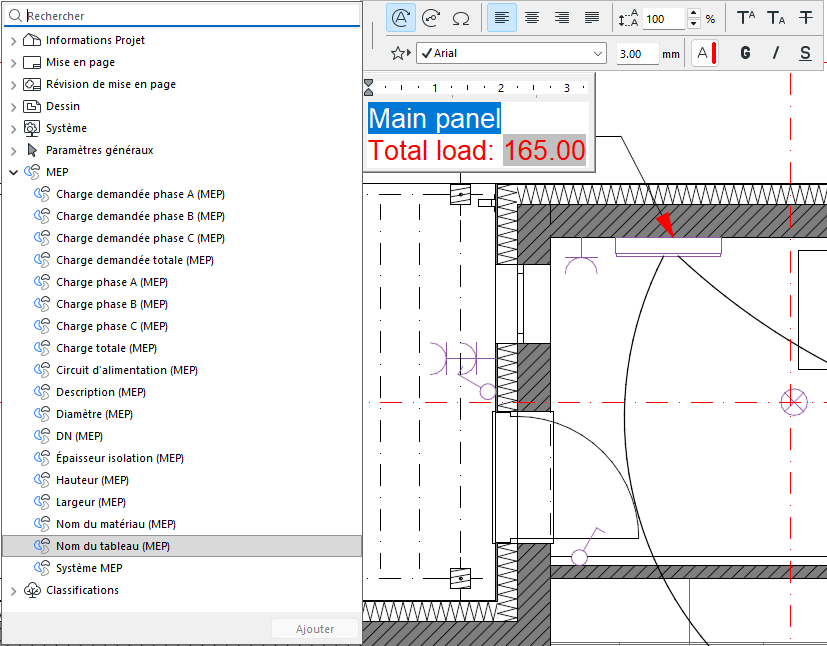Viewport: 827px width, 646px height.
Task: Click the insert symbol Omega icon
Action: click(461, 18)
